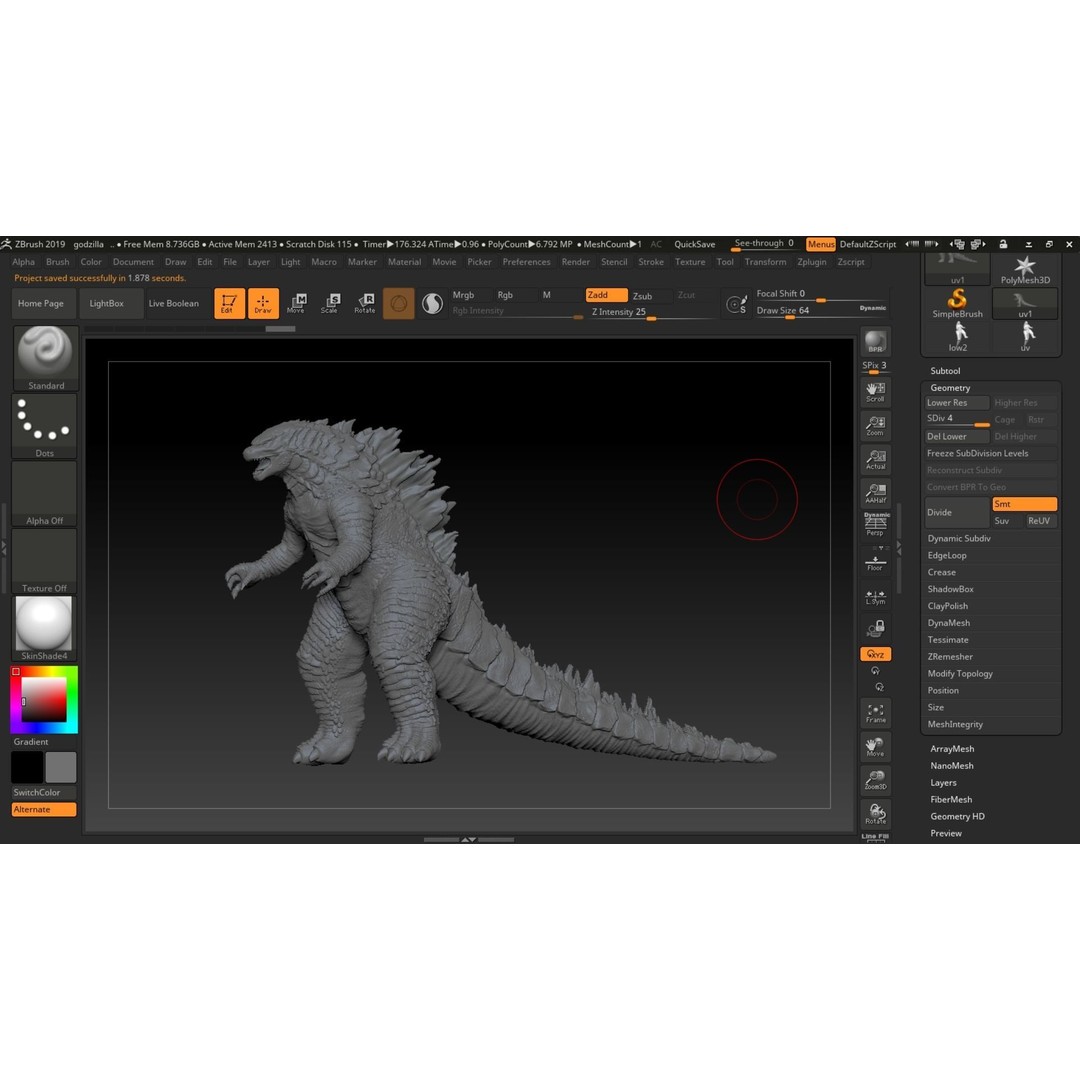Screen dimensions: 1080x1080
Task: Click the right-panel Rotate view icon
Action: point(875,814)
